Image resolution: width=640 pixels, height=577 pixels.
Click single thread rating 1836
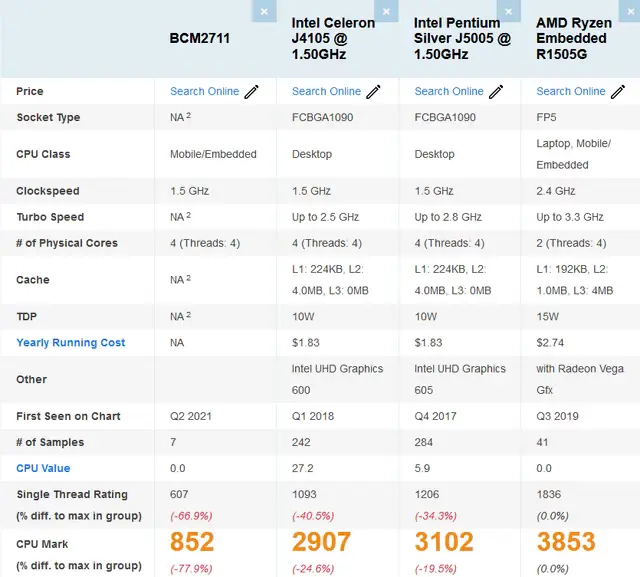coord(549,495)
